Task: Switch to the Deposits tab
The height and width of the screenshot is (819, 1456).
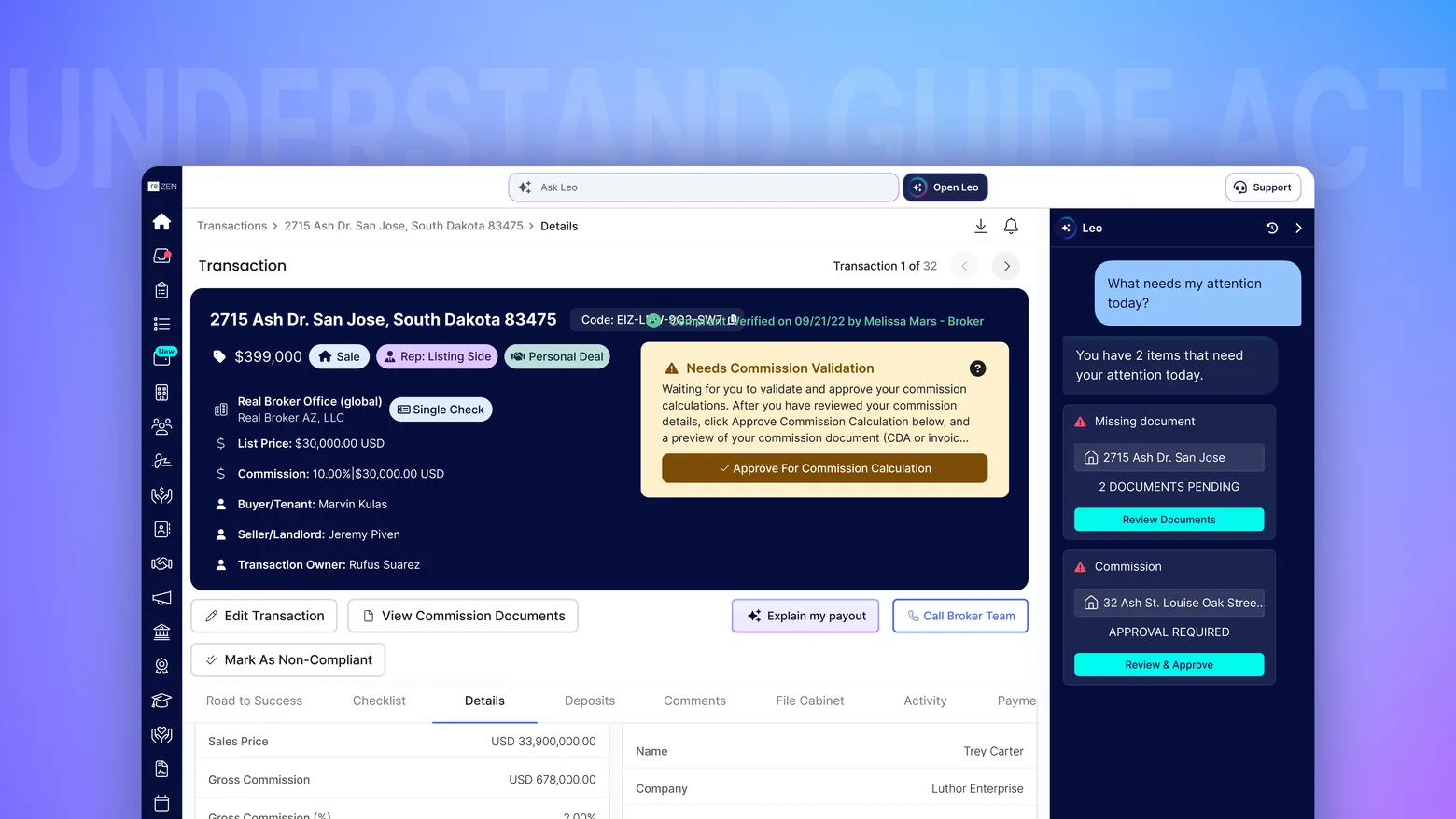Action: click(x=590, y=701)
